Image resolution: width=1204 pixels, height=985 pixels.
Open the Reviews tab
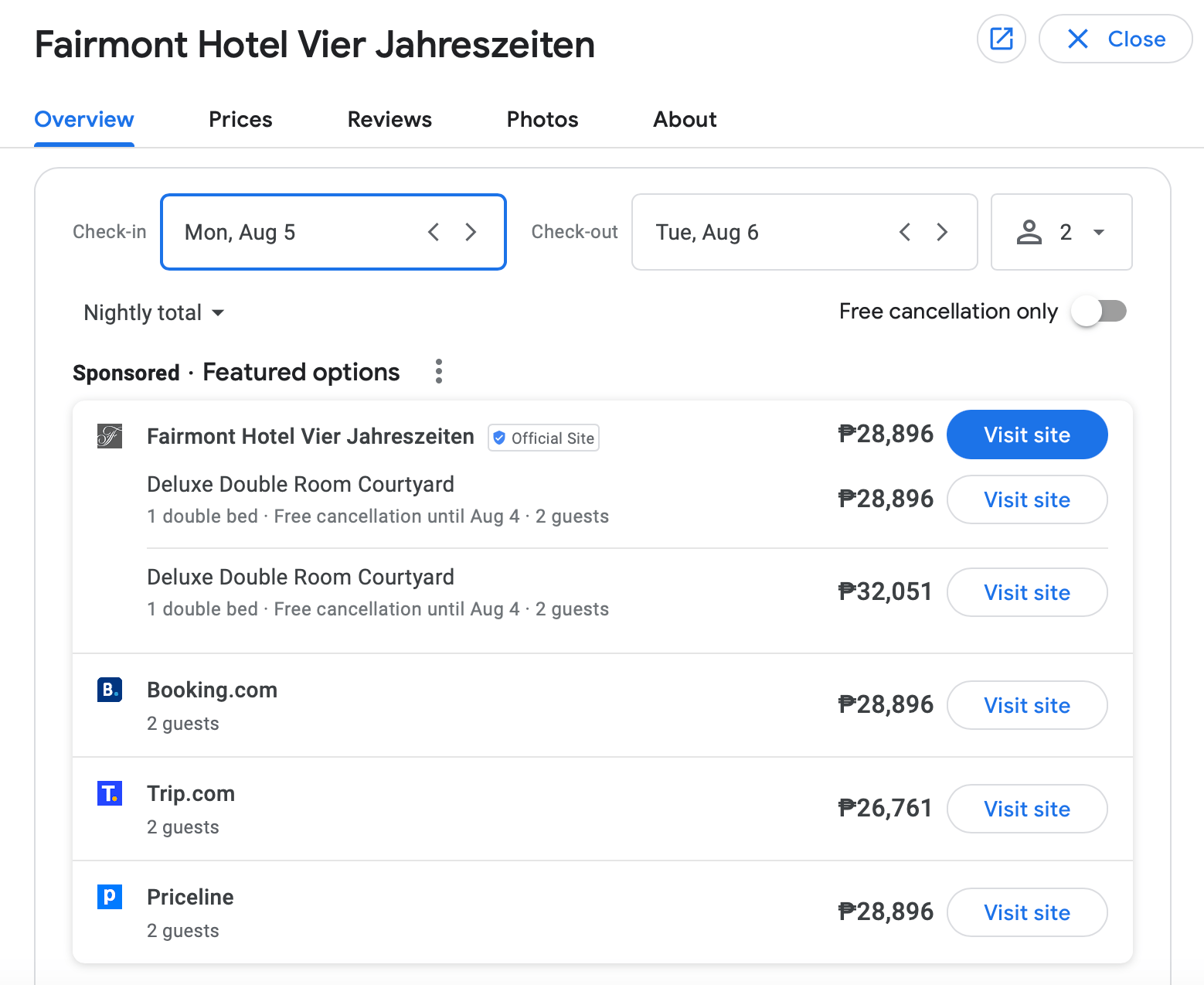click(x=389, y=119)
